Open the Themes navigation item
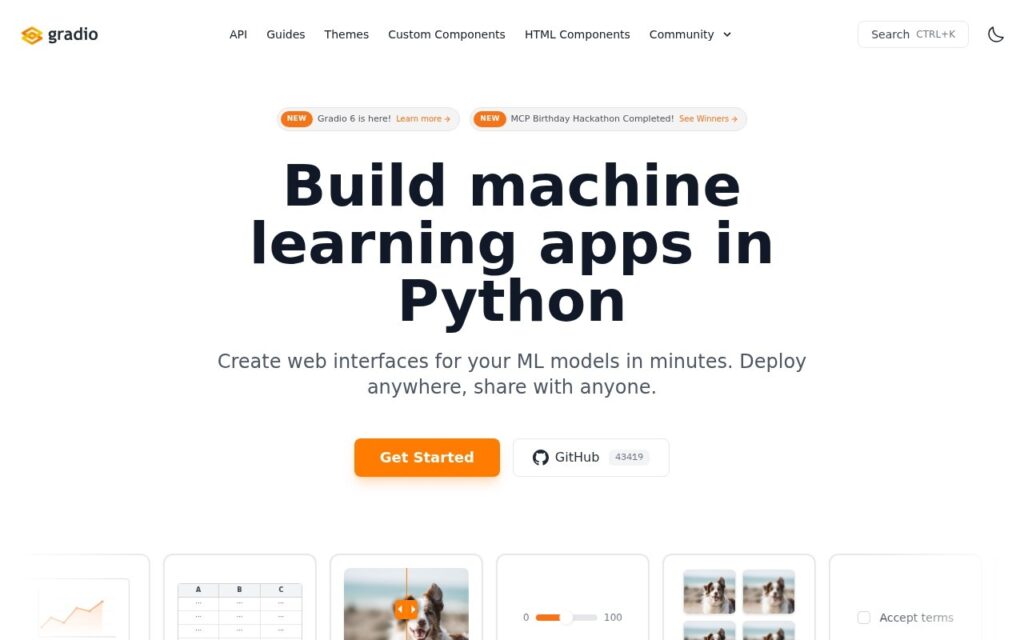 (346, 35)
